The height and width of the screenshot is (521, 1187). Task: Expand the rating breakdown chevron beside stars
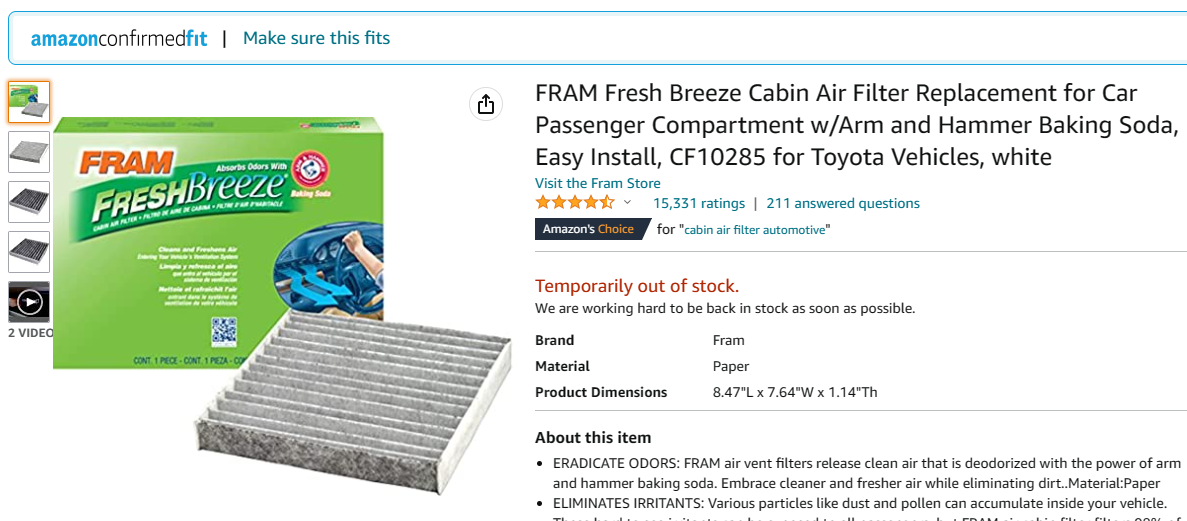pos(627,203)
